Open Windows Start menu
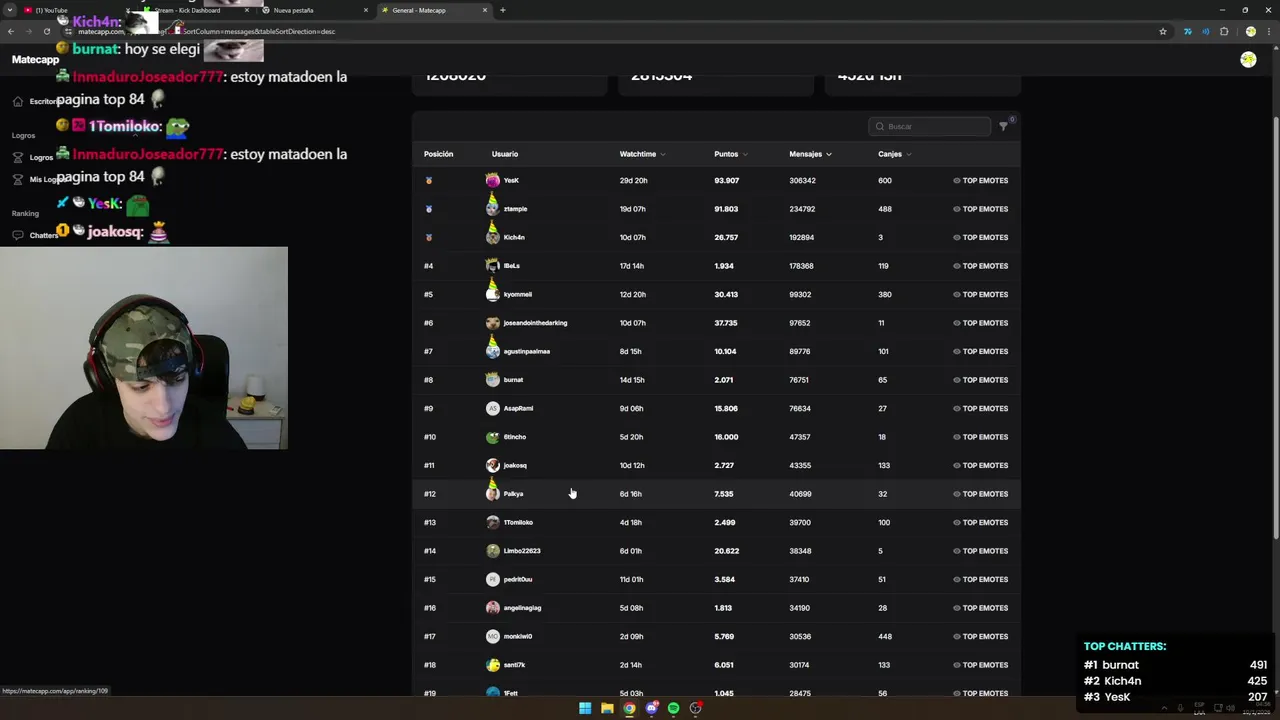Screen dimensions: 1280x720 click(585, 708)
